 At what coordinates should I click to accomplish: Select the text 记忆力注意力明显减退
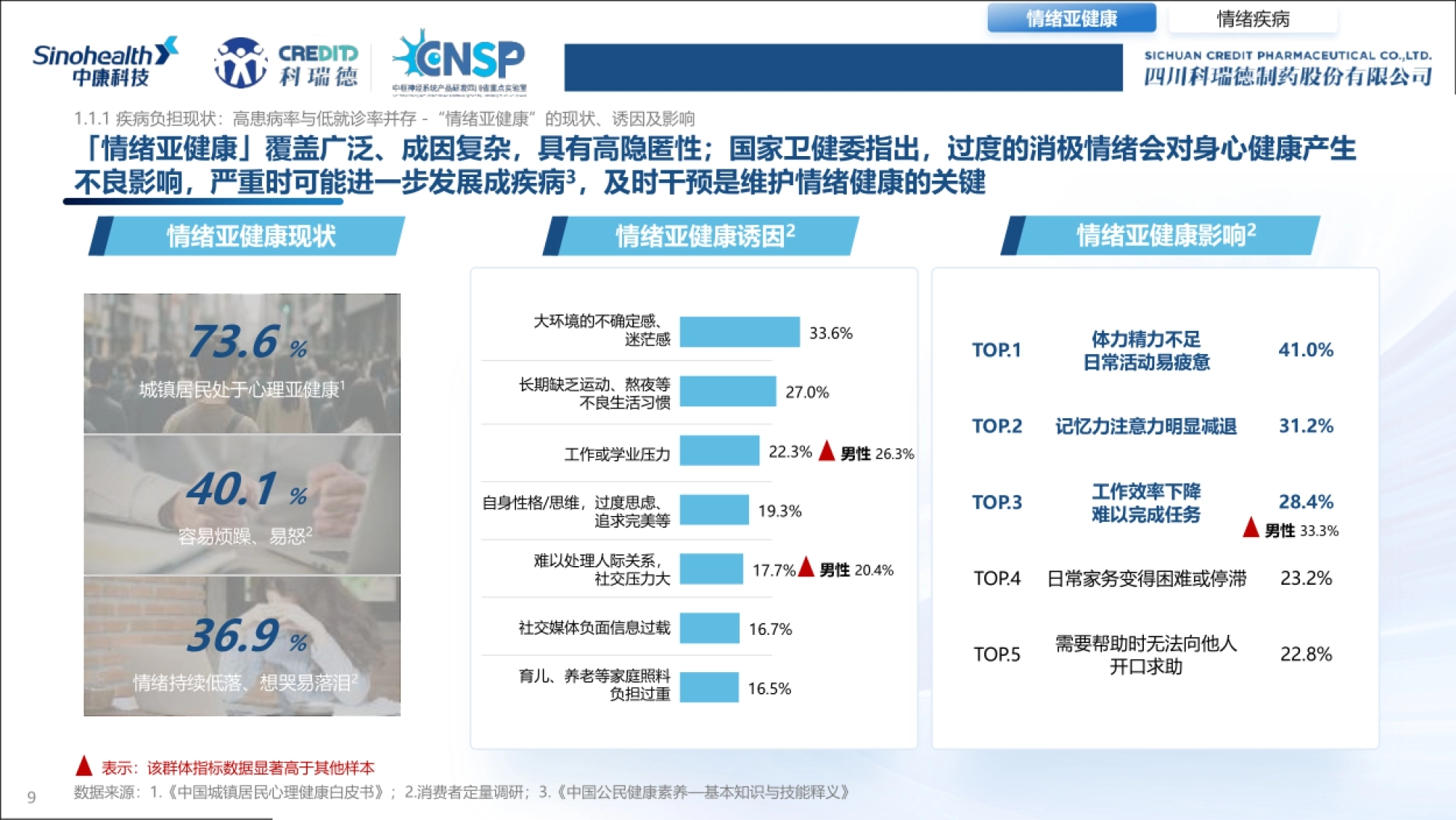[1146, 426]
